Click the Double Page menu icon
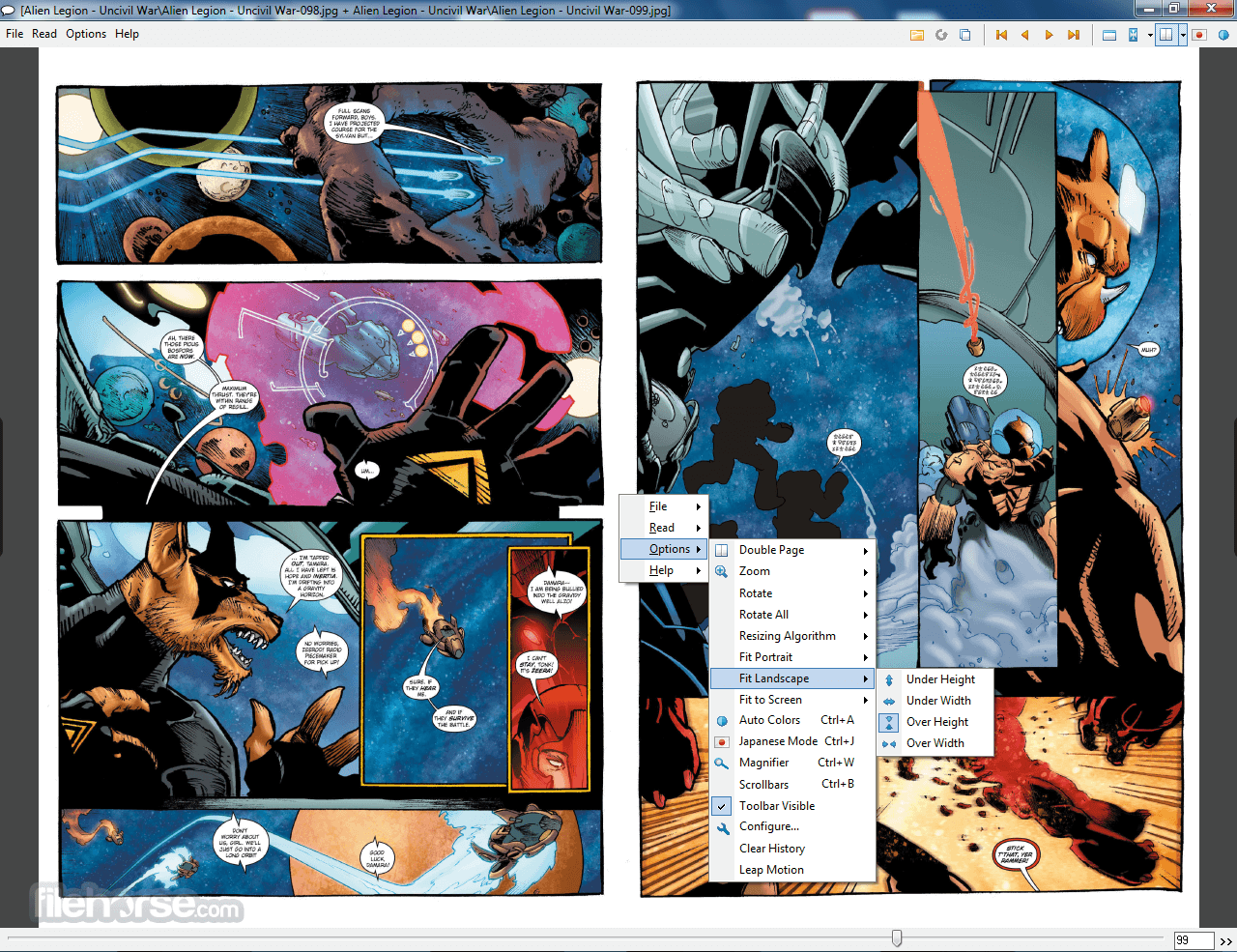Screen dimensions: 1237x952 click(x=722, y=550)
